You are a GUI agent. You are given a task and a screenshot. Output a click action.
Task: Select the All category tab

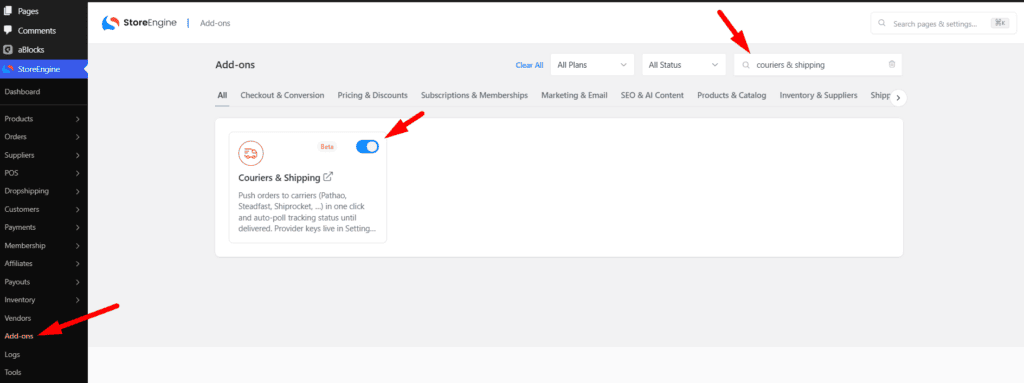point(222,95)
